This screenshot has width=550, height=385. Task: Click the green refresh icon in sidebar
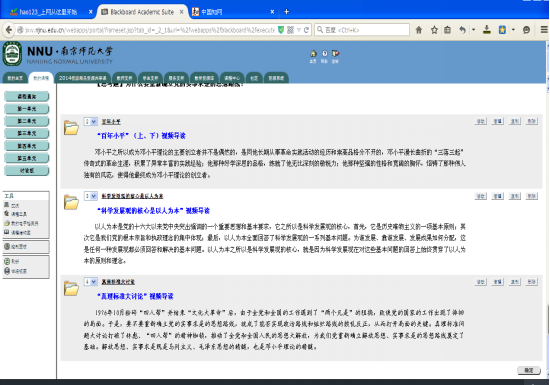(x=7, y=261)
